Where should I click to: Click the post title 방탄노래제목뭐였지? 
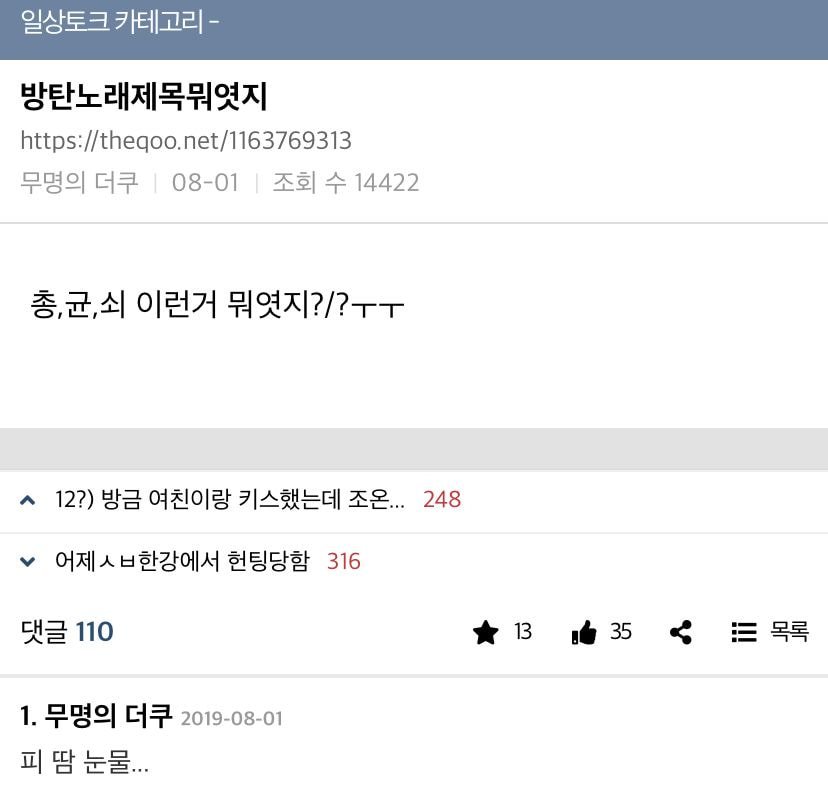coord(144,97)
